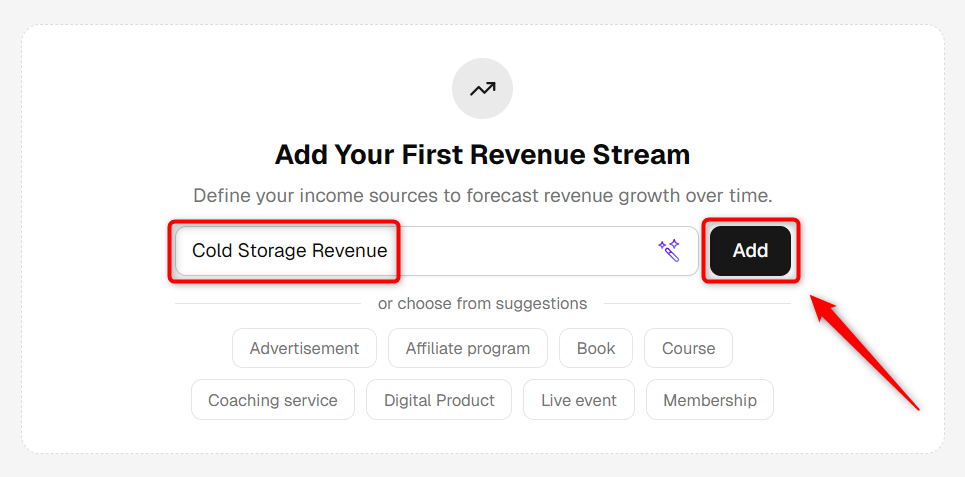965x477 pixels.
Task: Focus the Cold Storage Revenue input field
Action: coord(437,251)
